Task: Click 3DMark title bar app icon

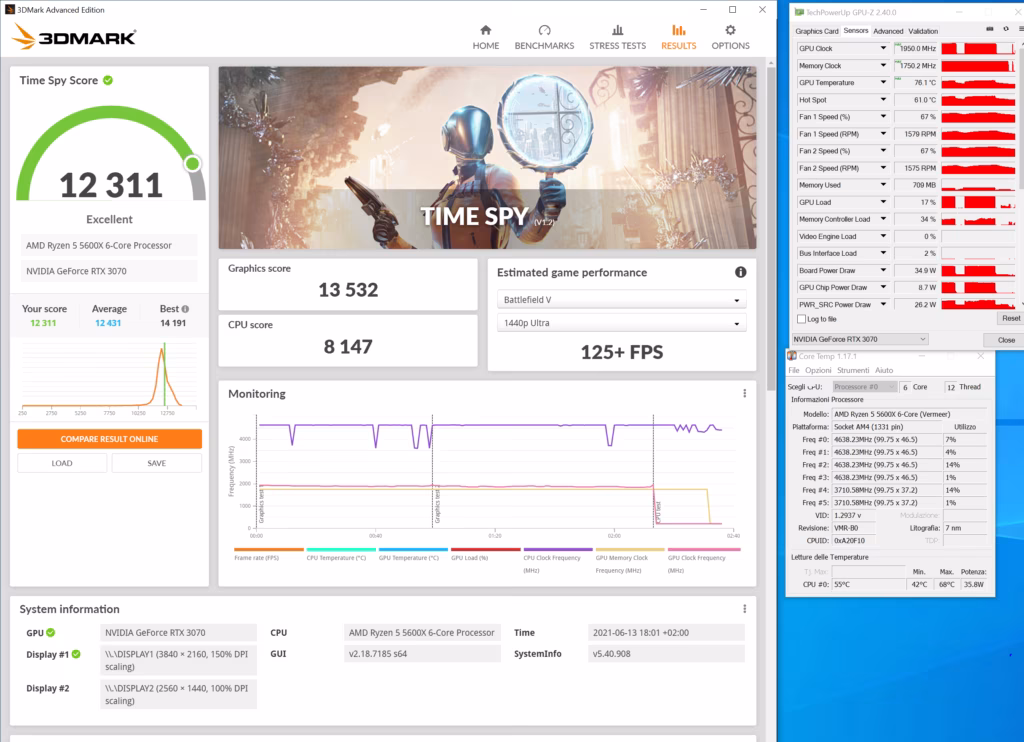Action: [x=9, y=9]
